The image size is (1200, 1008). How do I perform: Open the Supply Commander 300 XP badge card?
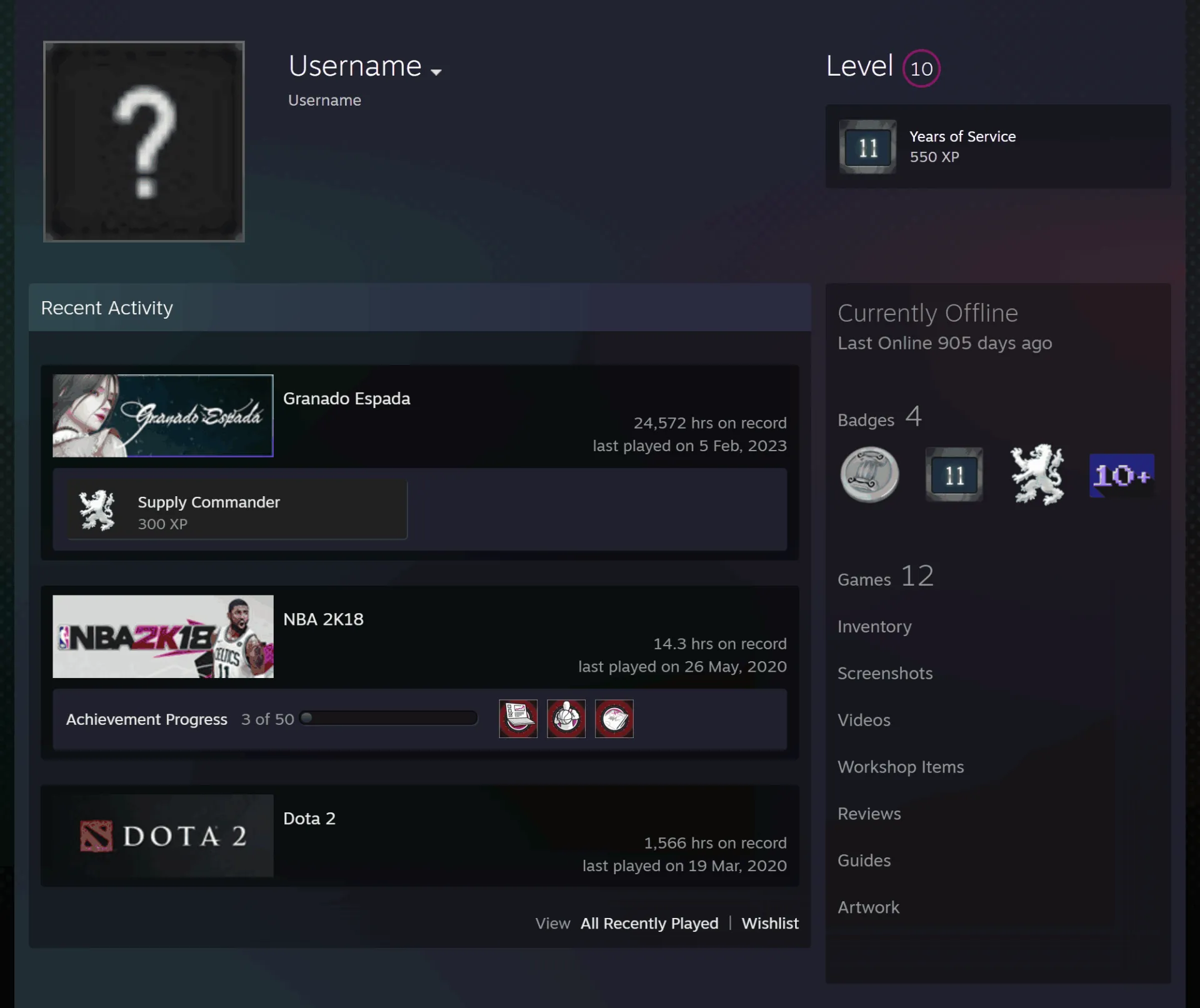[x=237, y=510]
